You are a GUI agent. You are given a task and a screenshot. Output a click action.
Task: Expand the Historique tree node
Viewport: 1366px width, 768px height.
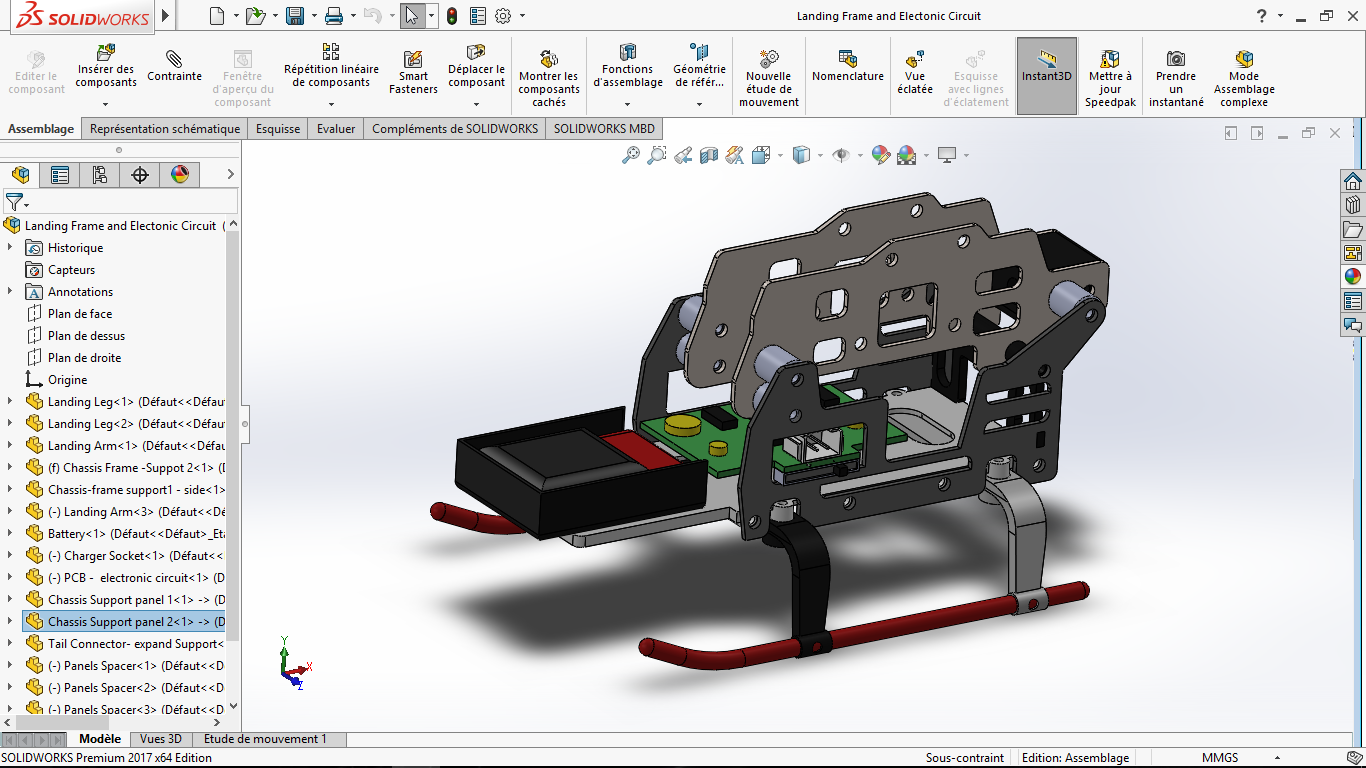coord(10,248)
